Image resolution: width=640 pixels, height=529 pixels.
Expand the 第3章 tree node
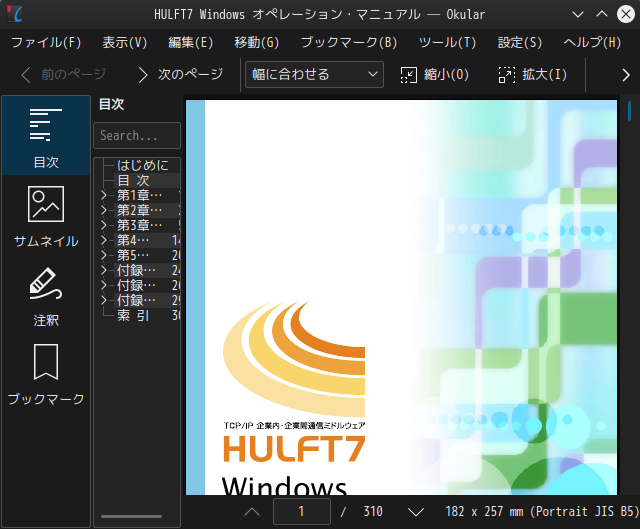click(x=104, y=225)
